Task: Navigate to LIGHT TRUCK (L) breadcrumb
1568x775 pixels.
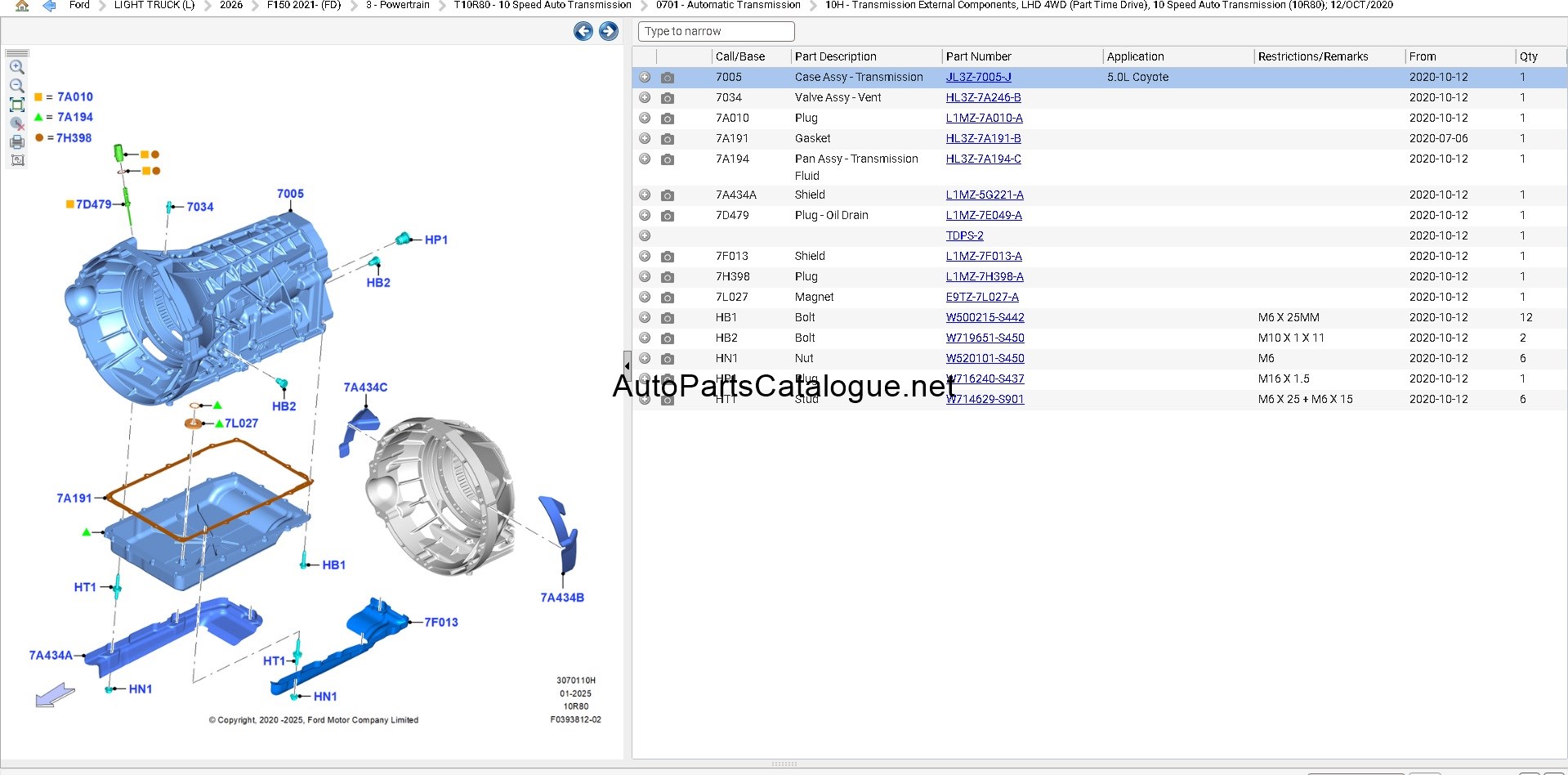Action: [x=154, y=5]
